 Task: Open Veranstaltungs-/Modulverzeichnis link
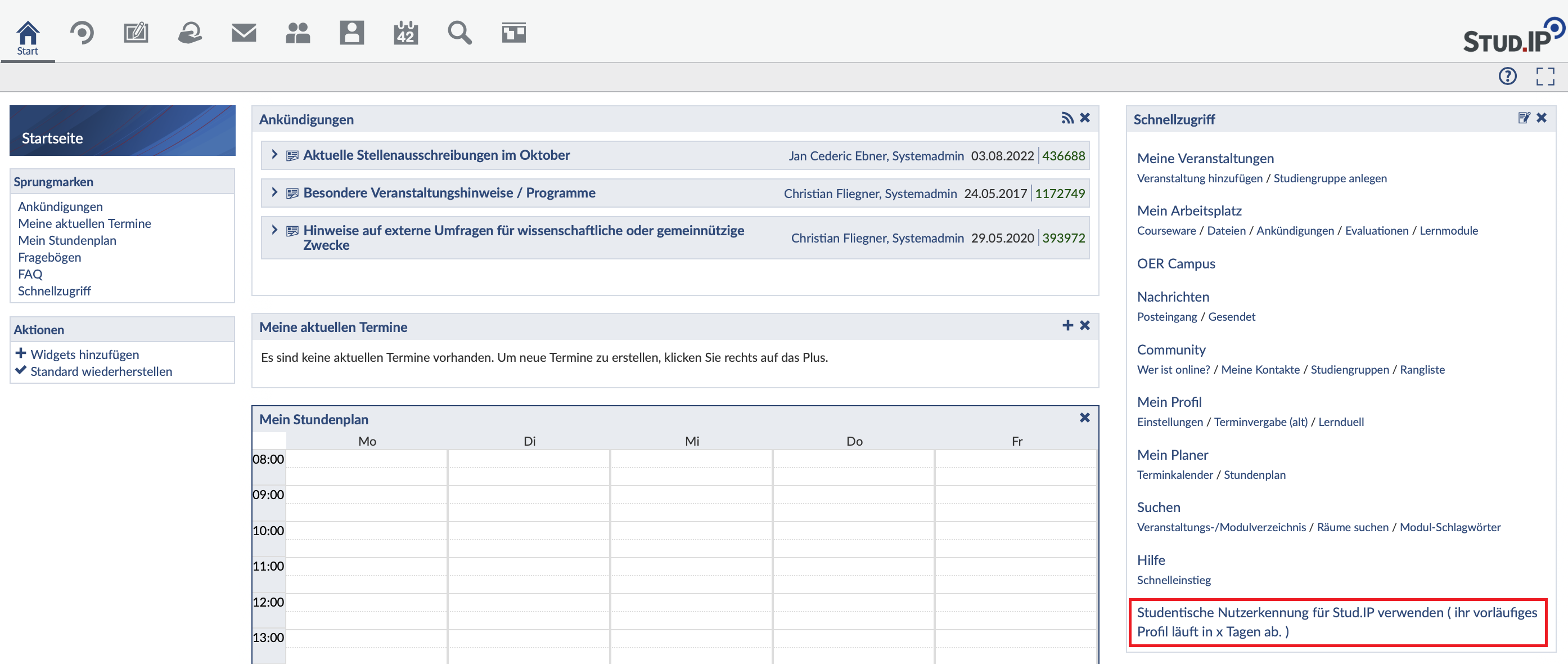[1221, 528]
